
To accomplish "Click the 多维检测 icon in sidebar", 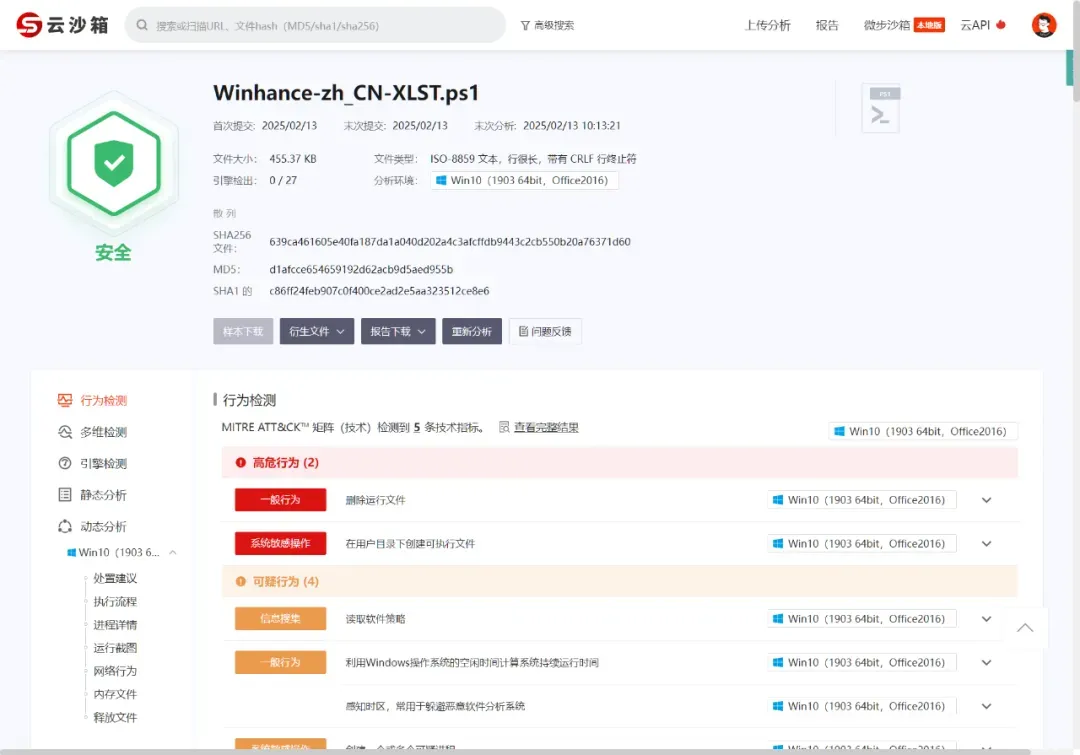I will point(65,432).
